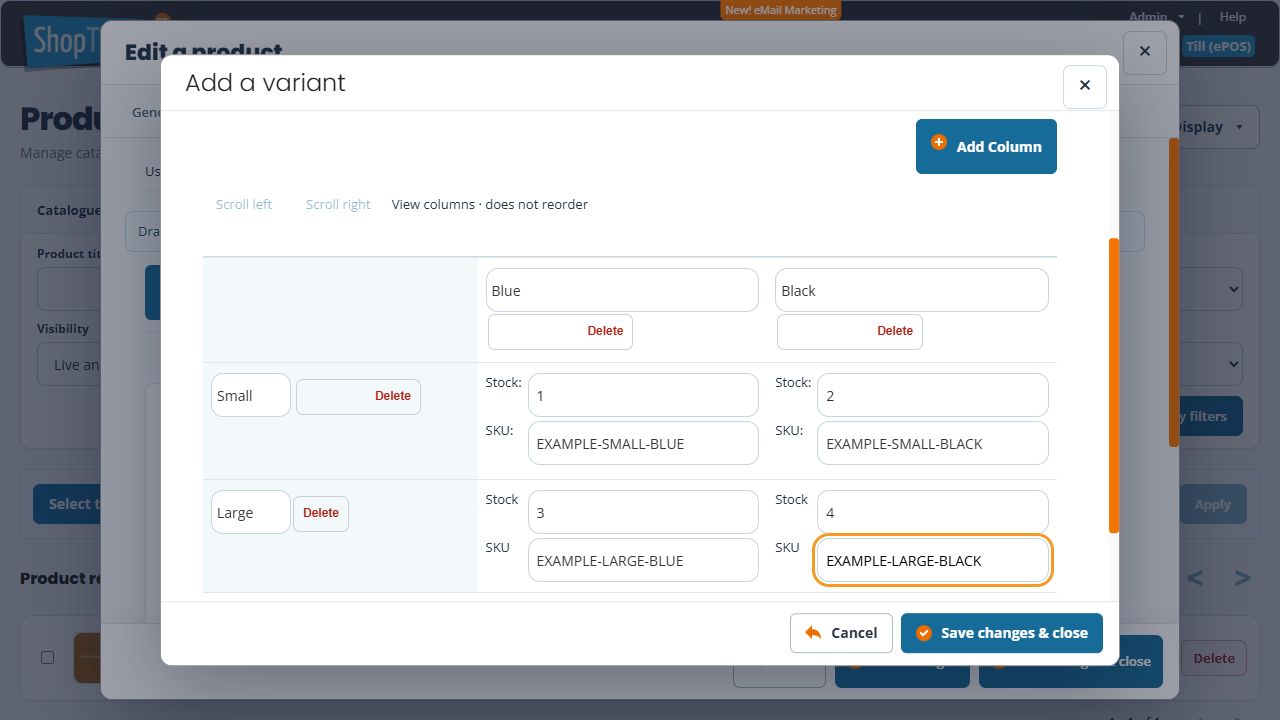Screen dimensions: 1280x720
Task: Click the next page arrow icon
Action: pyautogui.click(x=1242, y=578)
